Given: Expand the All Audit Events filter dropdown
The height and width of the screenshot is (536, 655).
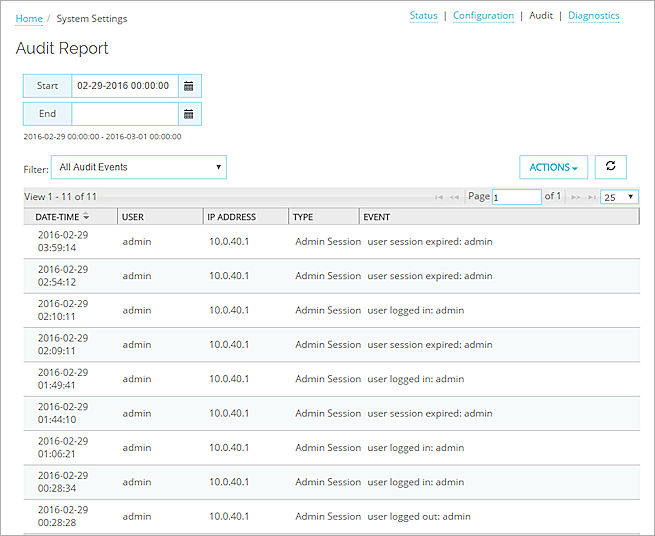Looking at the screenshot, I should (139, 167).
